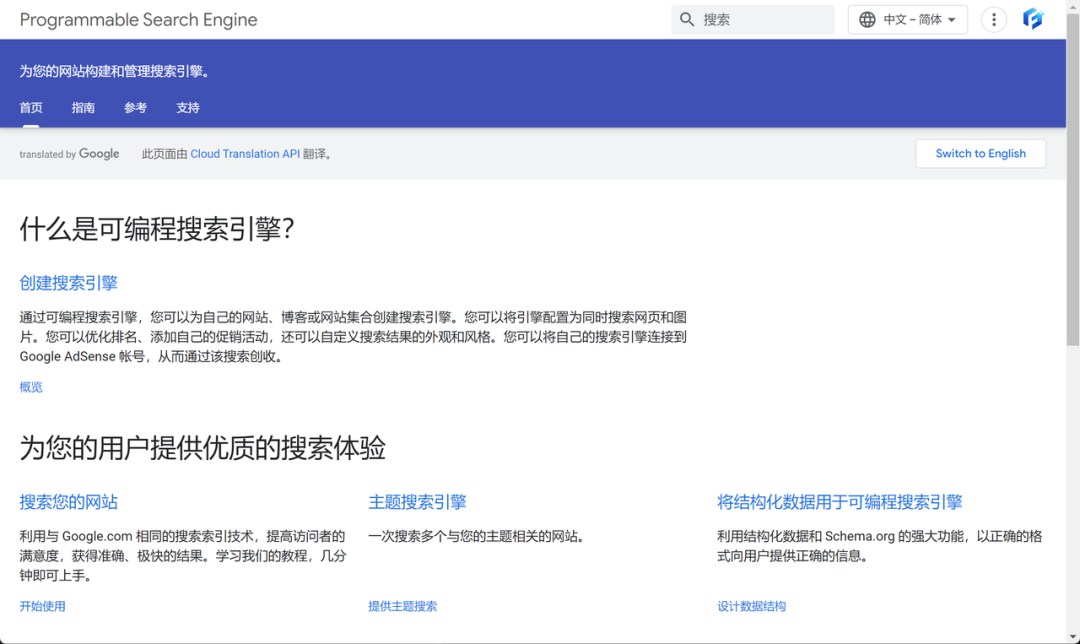This screenshot has height=644, width=1080.
Task: Click the blue hexagon account avatar
Action: [1032, 19]
